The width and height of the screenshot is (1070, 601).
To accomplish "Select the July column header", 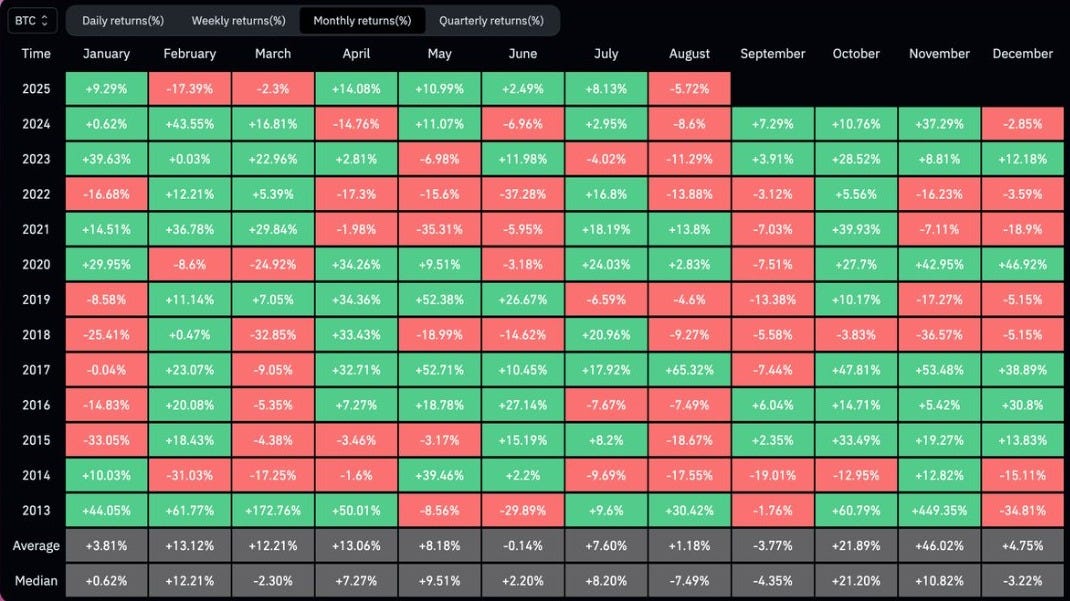I will click(606, 54).
